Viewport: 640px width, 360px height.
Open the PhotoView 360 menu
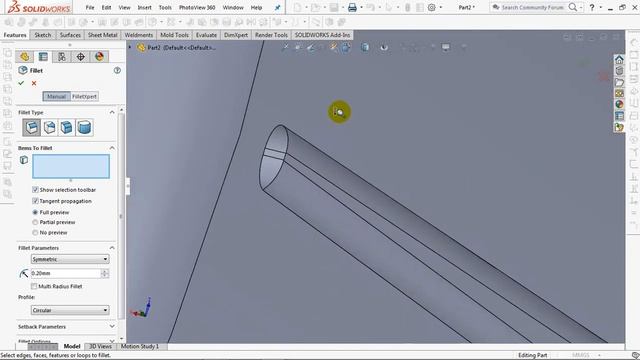(x=197, y=7)
